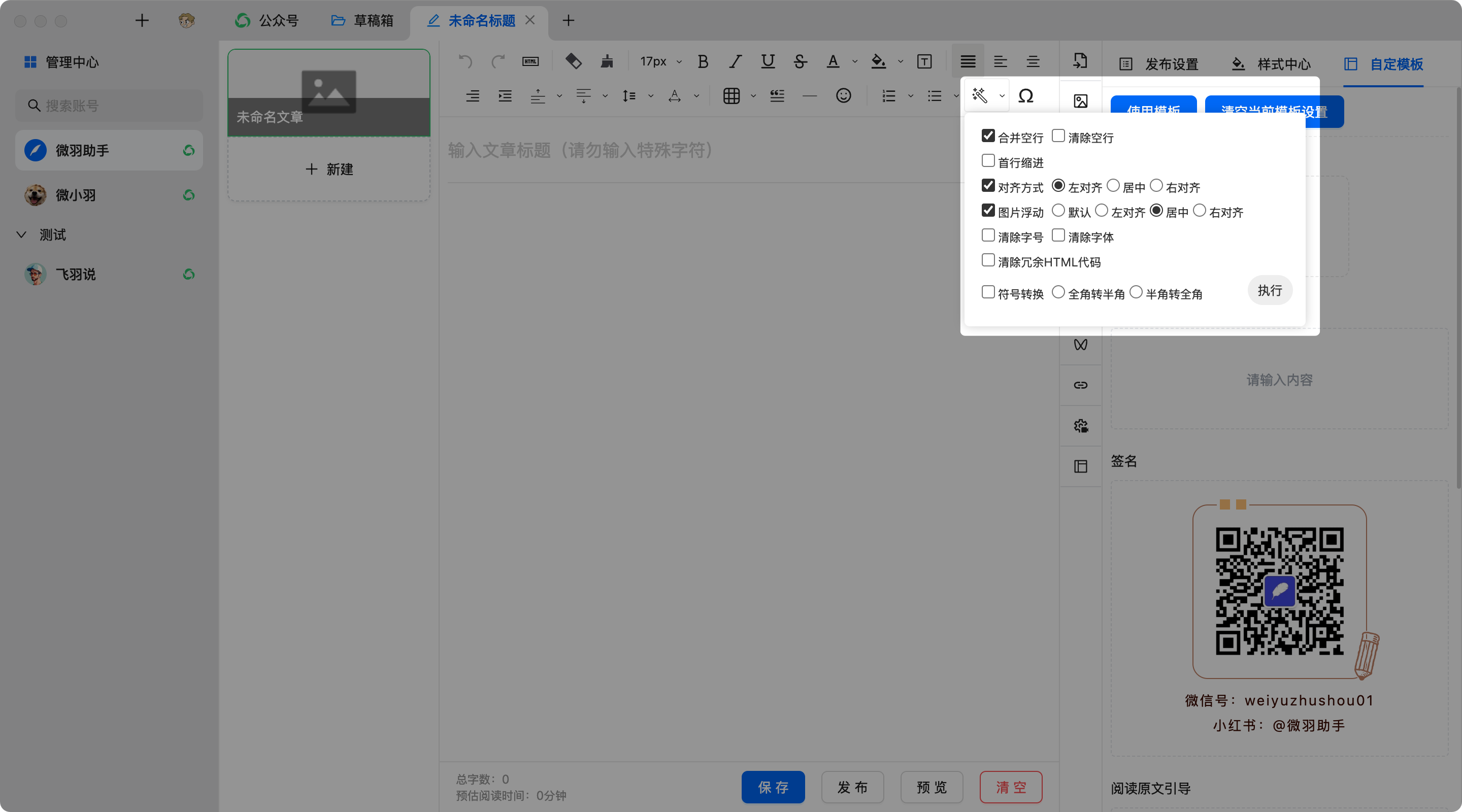Viewport: 1462px width, 812px height.
Task: Enable 清除空行 checkbox
Action: click(x=1058, y=136)
